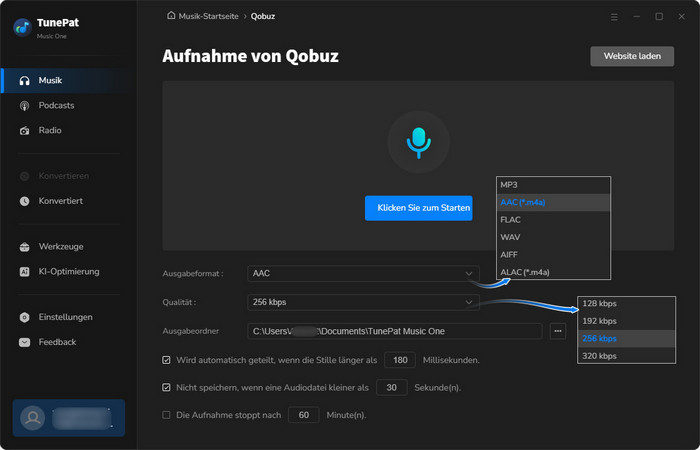Choose WAV output format
The image size is (700, 450).
click(553, 237)
